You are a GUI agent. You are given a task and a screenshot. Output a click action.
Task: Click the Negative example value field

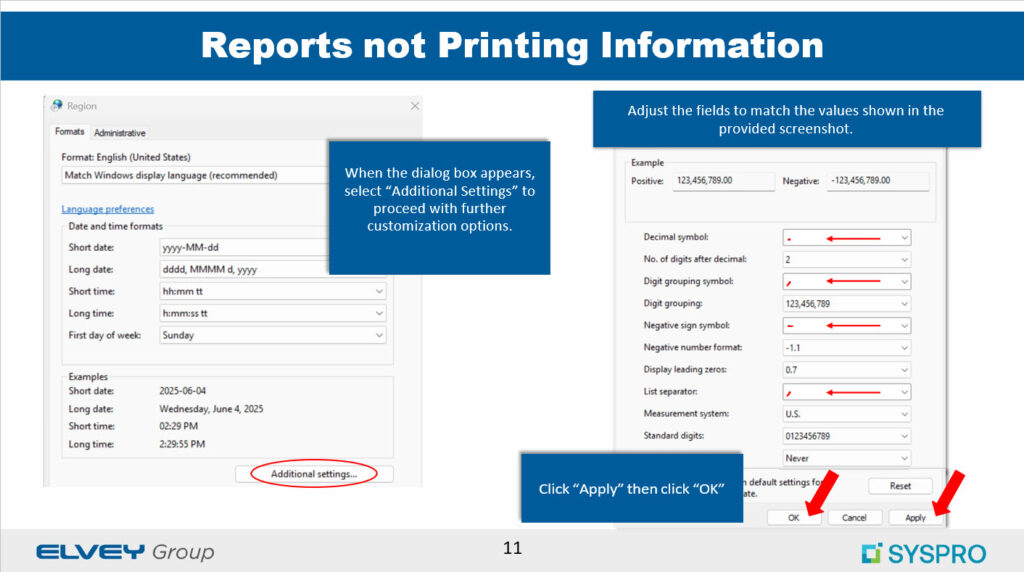(878, 181)
